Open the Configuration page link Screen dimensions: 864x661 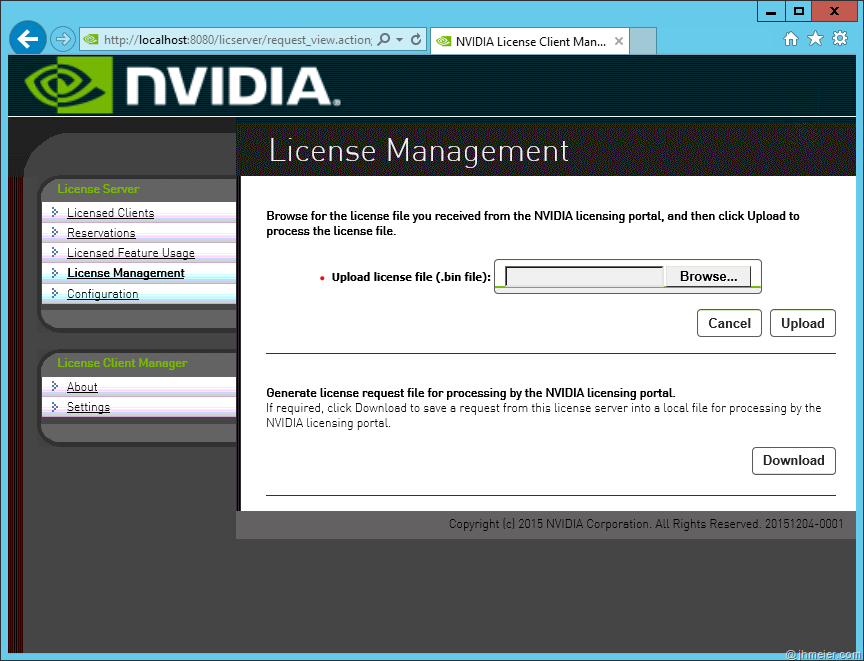102,294
